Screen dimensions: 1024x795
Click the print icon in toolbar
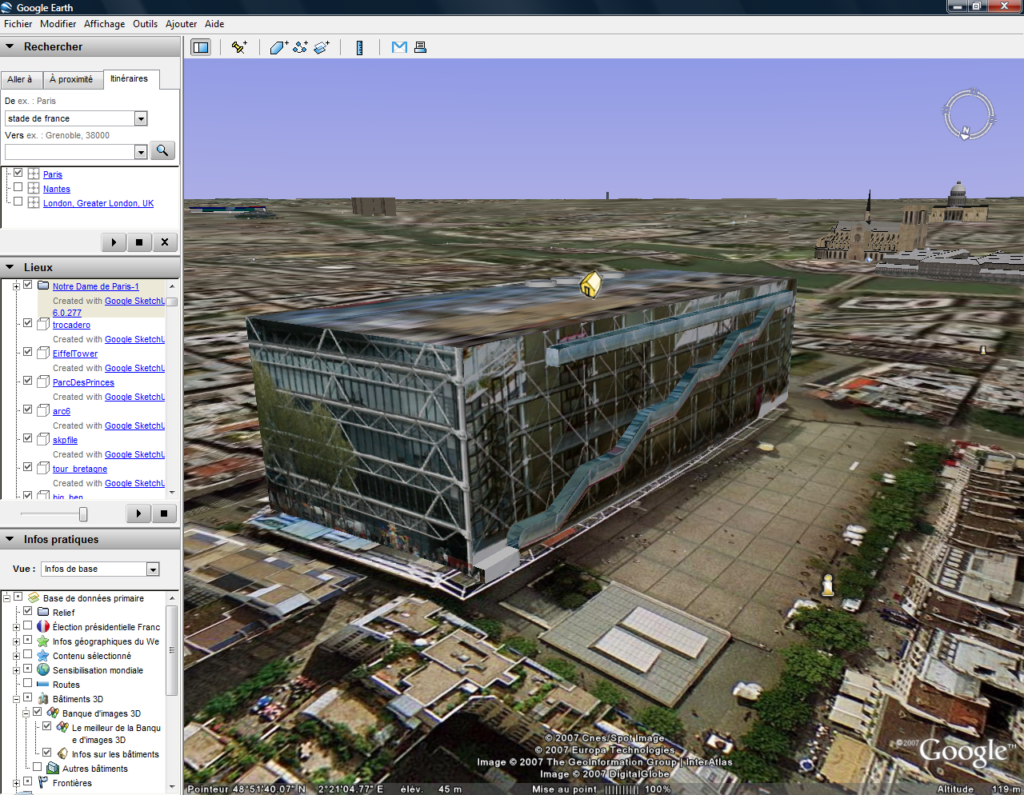(x=421, y=47)
